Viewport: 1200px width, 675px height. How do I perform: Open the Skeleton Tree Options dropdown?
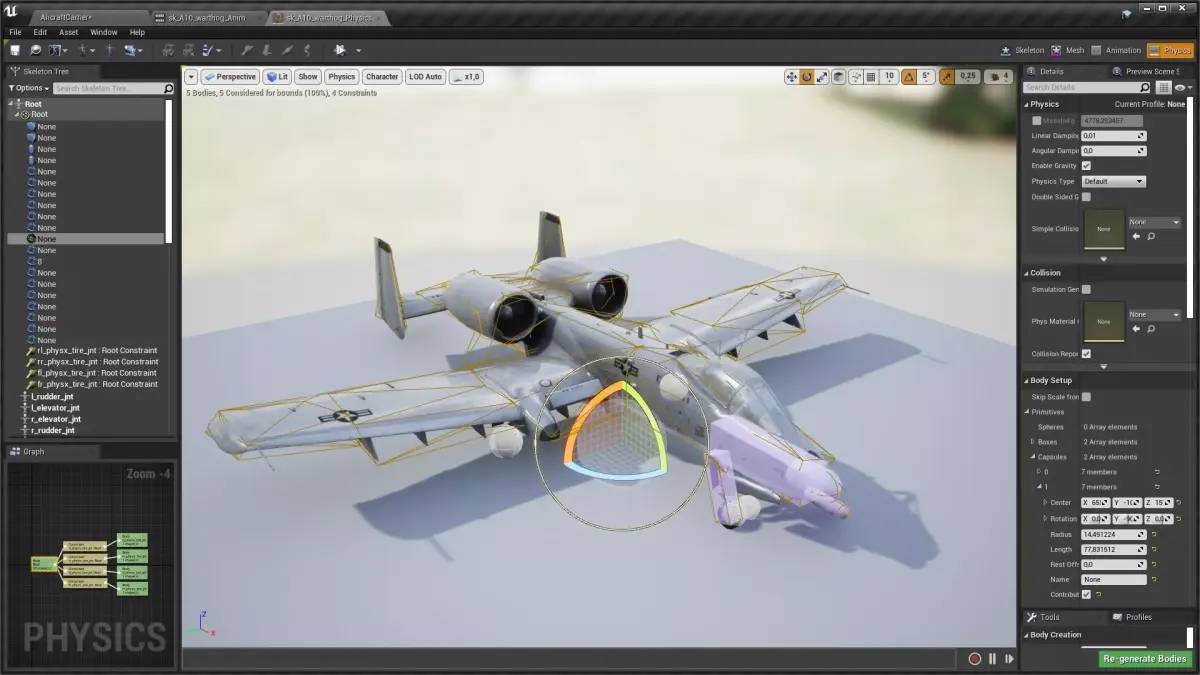(29, 88)
